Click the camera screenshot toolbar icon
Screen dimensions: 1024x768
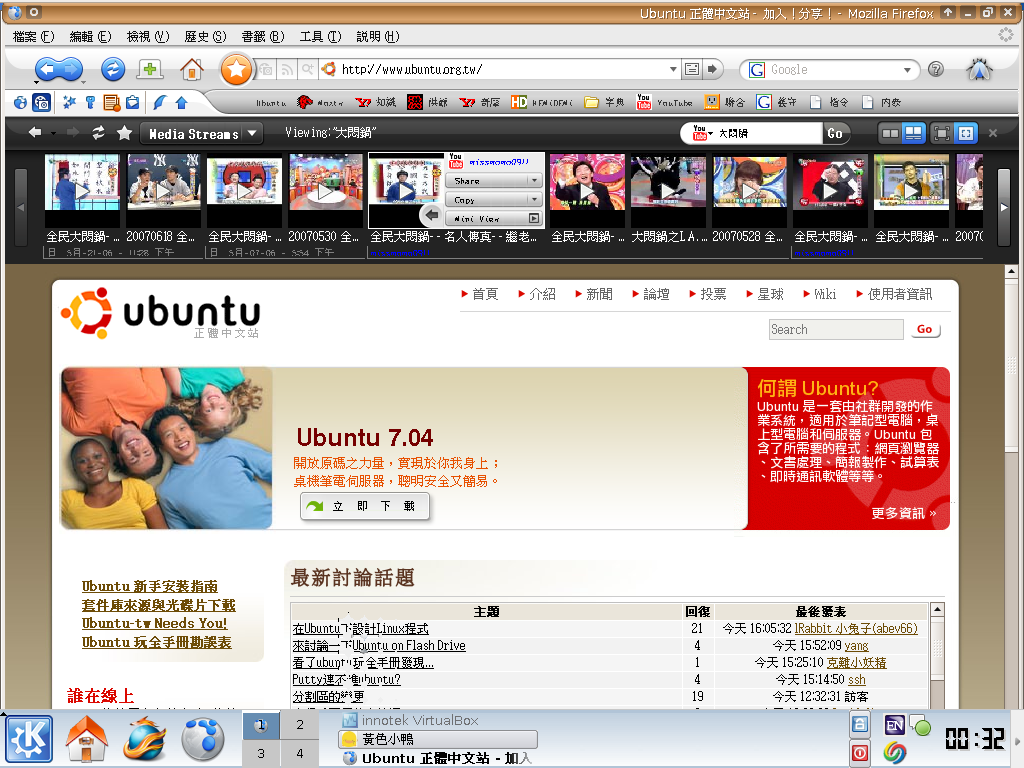click(x=41, y=103)
